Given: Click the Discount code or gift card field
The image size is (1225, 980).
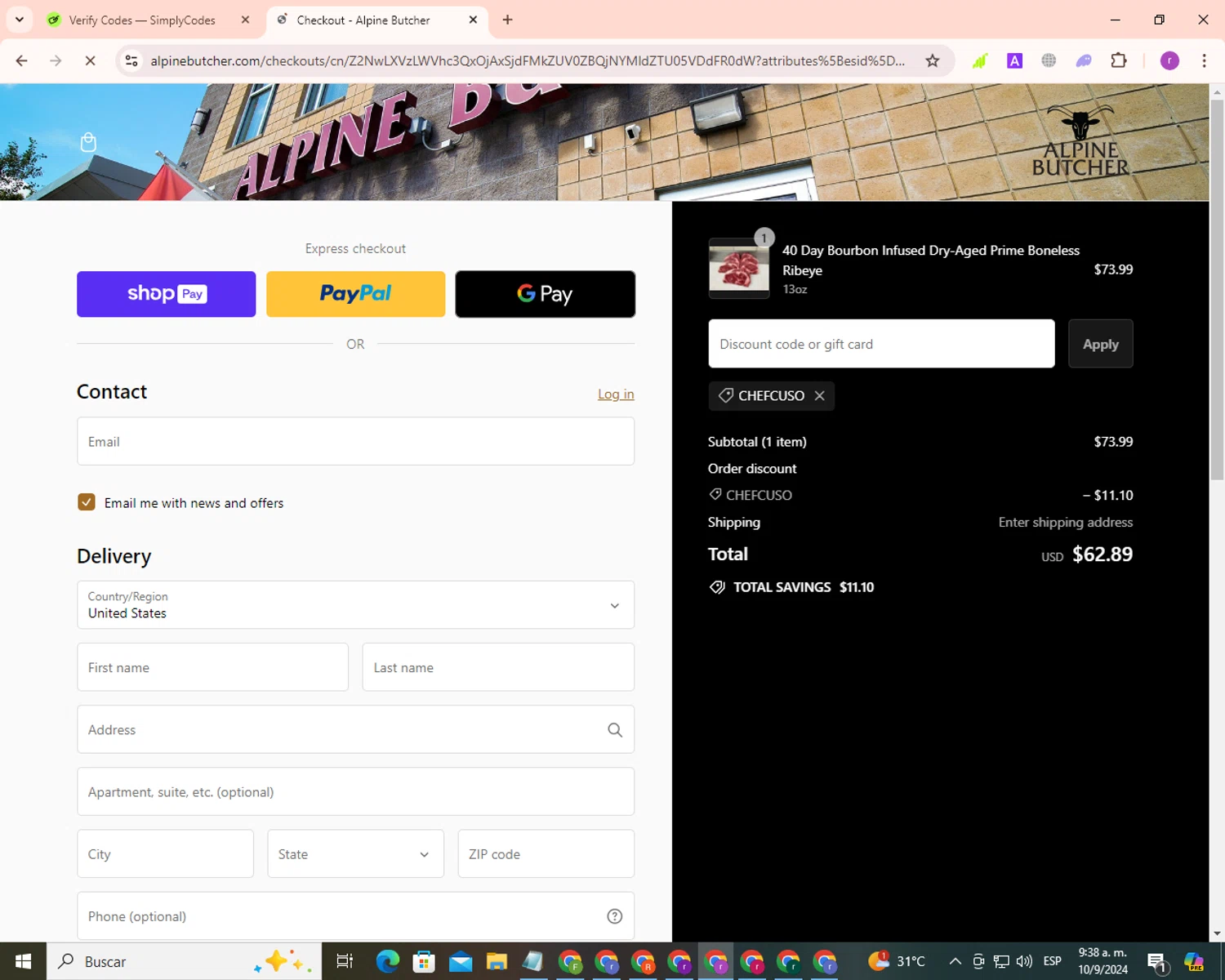Looking at the screenshot, I should (x=881, y=344).
